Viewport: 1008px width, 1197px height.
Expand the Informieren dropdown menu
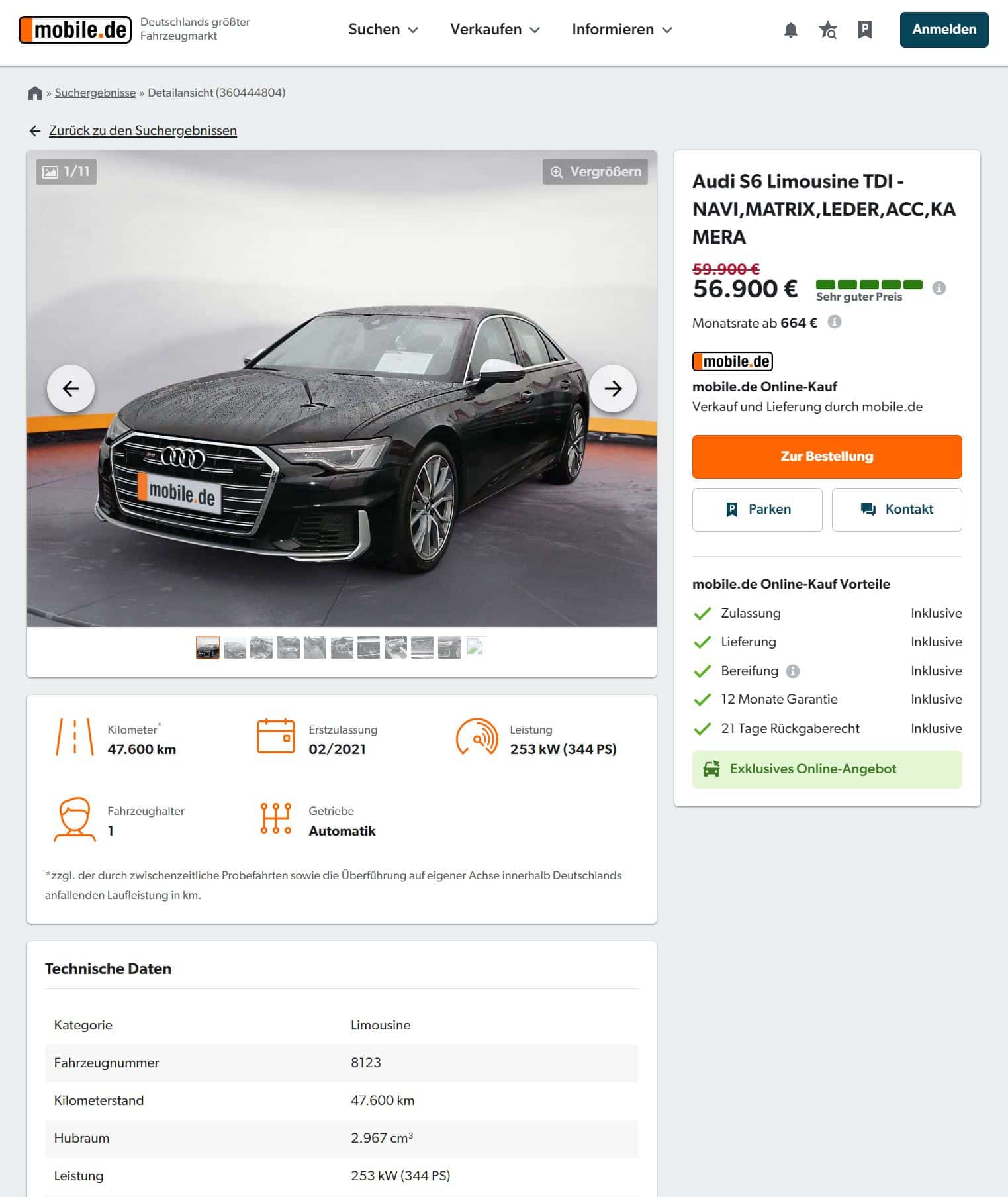coord(622,30)
